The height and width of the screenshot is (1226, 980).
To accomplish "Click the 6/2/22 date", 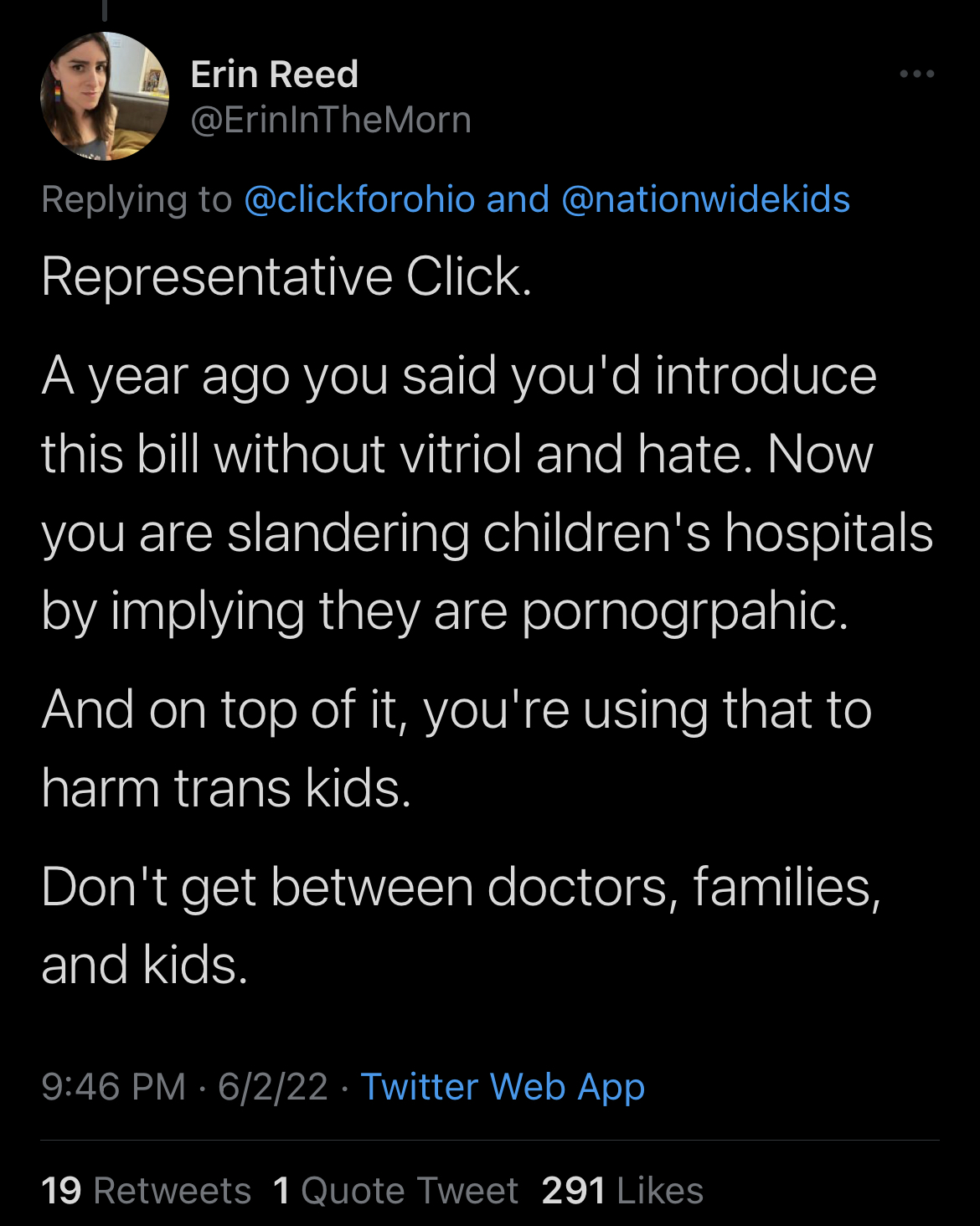I will coord(273,1087).
